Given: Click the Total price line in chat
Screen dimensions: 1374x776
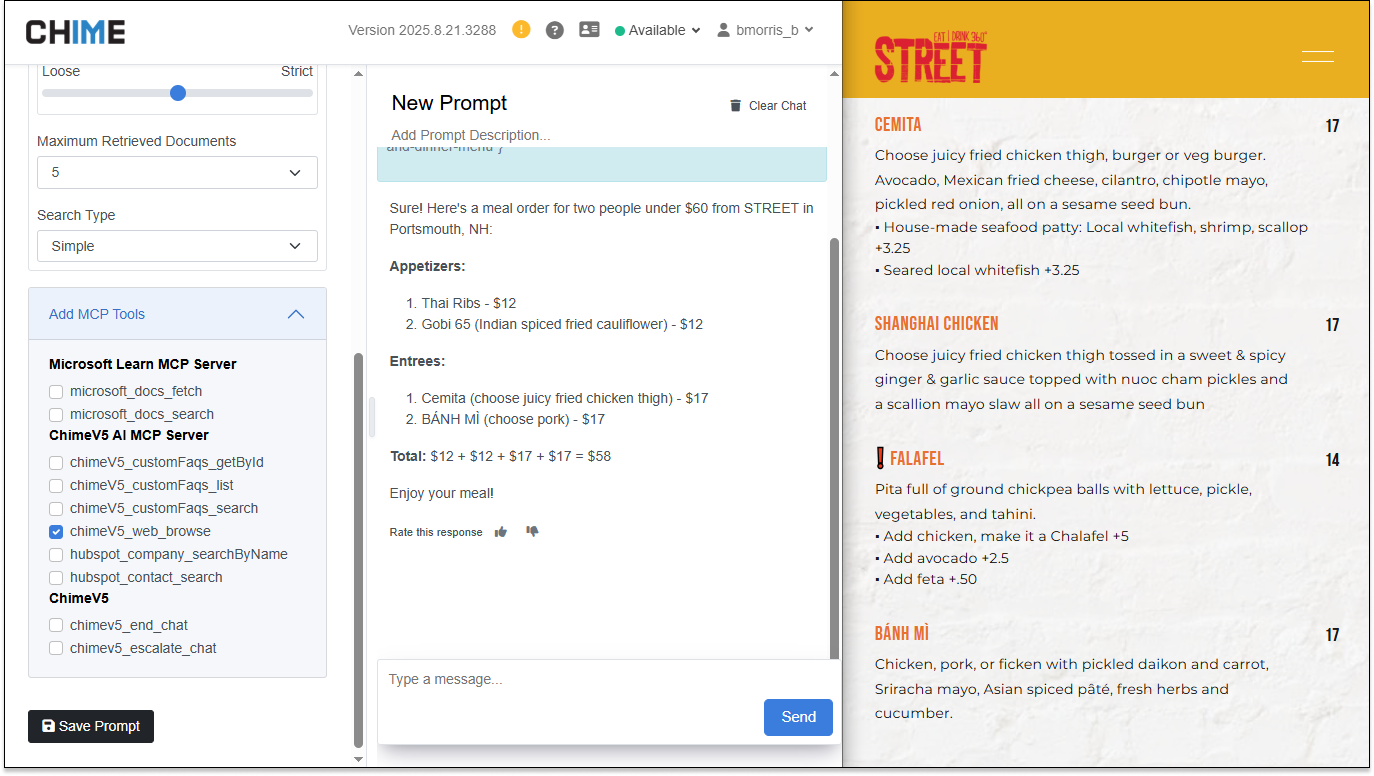Looking at the screenshot, I should pos(500,456).
